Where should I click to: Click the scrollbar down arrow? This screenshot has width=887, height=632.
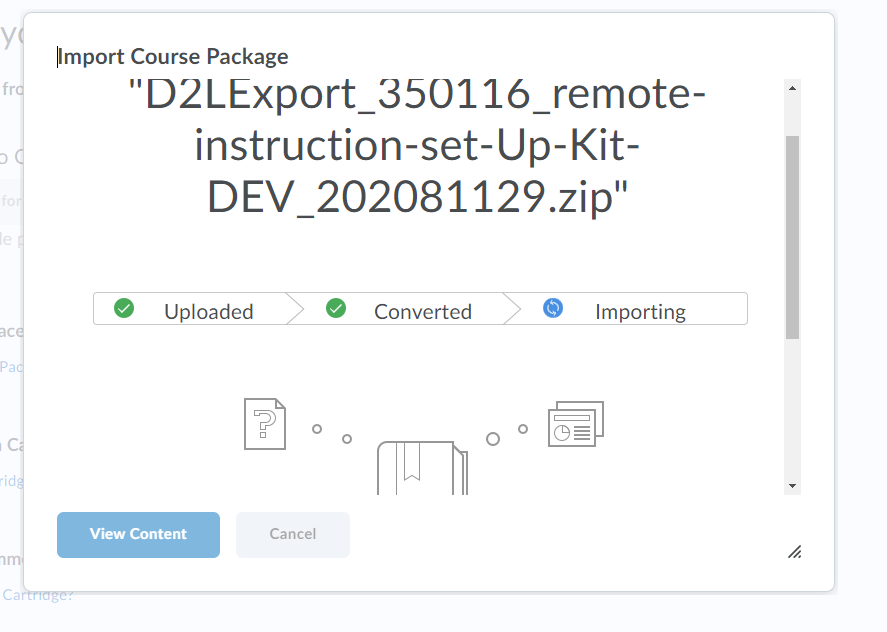coord(793,486)
